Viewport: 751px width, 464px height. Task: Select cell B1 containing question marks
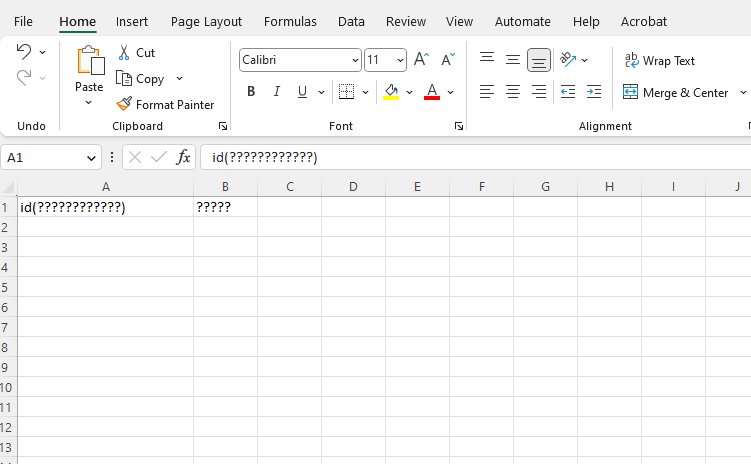225,207
